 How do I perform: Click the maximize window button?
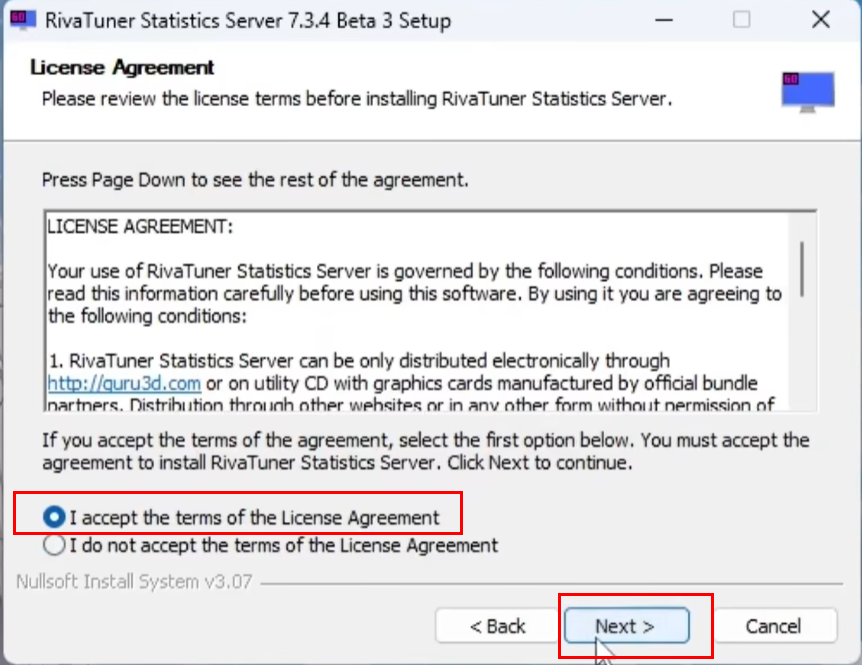tap(741, 20)
